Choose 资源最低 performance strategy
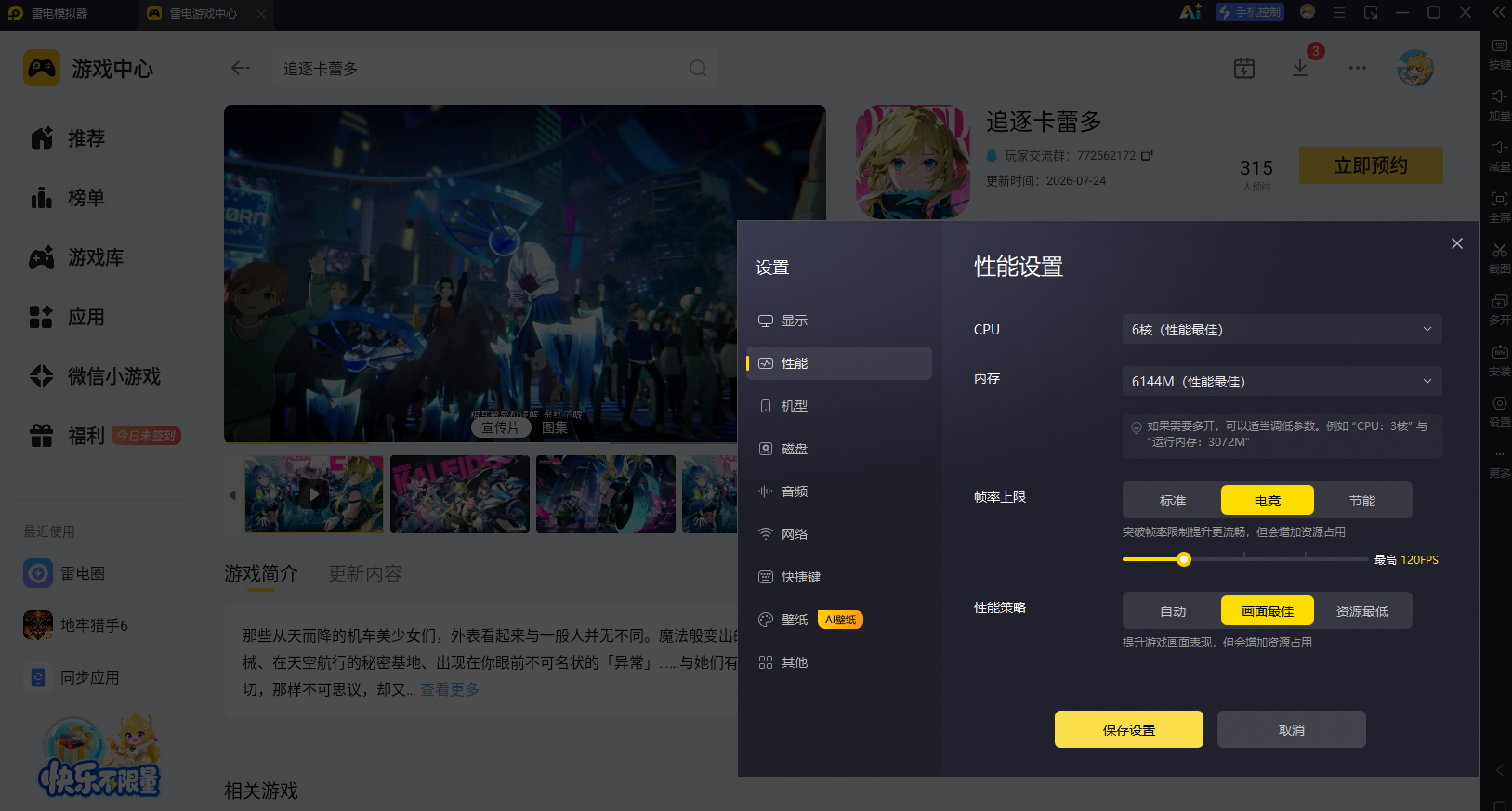This screenshot has height=811, width=1512. click(1362, 611)
